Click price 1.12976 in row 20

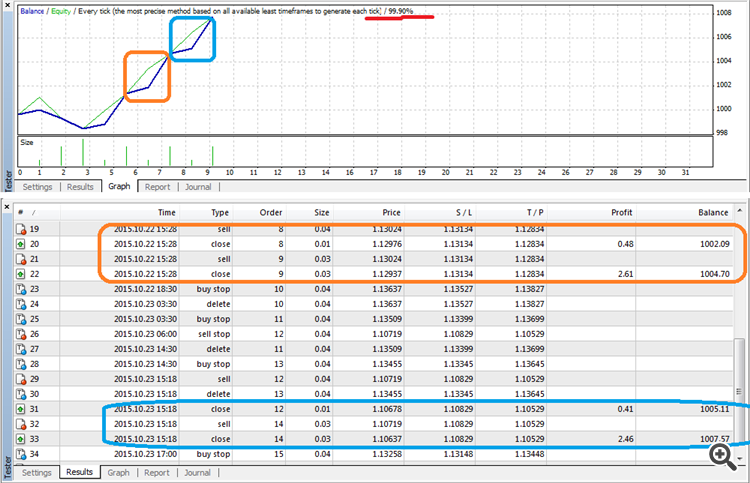pos(387,244)
